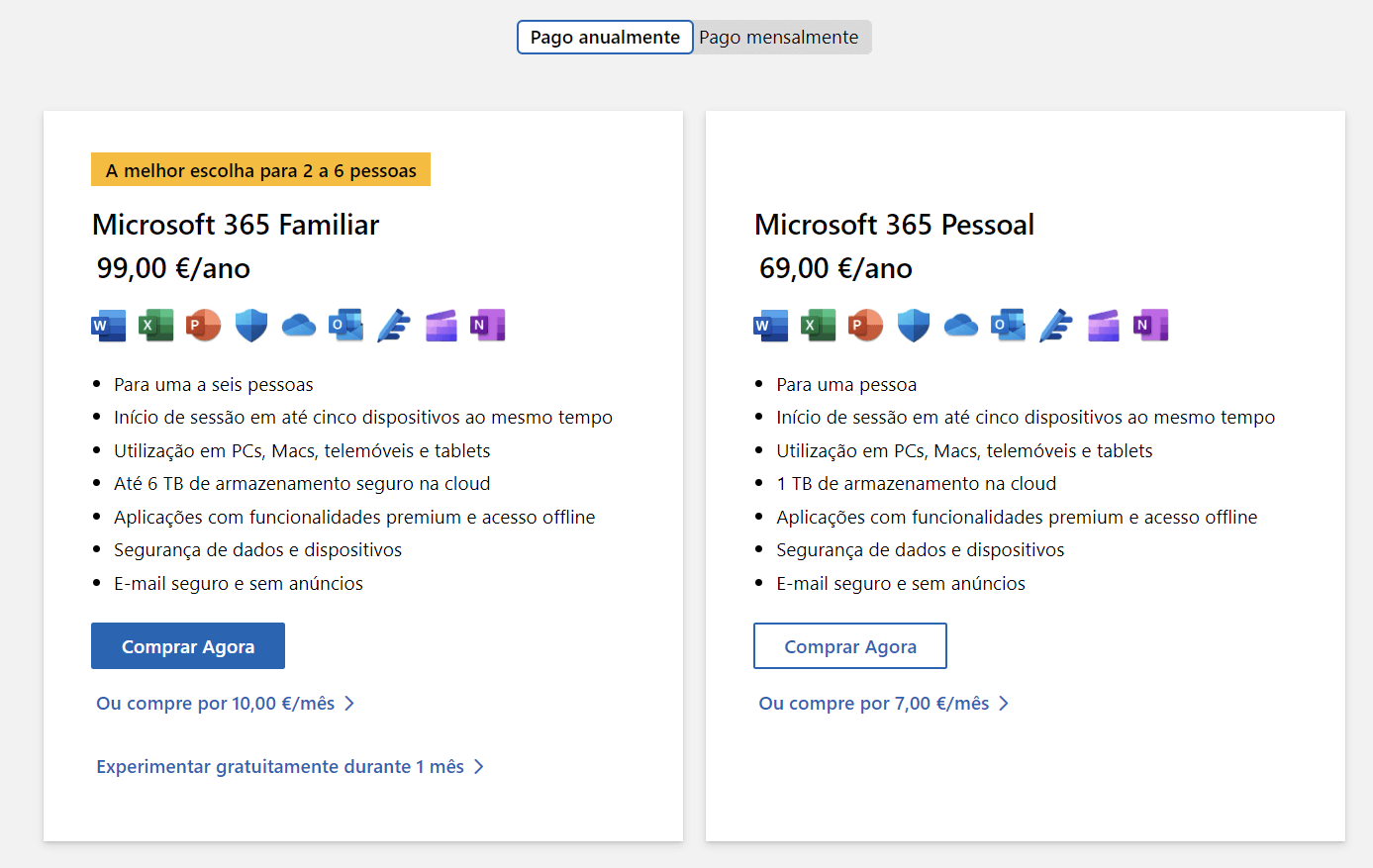1373x868 pixels.
Task: Click the Excel icon under Microsoft 365 Familiar
Action: click(x=155, y=325)
